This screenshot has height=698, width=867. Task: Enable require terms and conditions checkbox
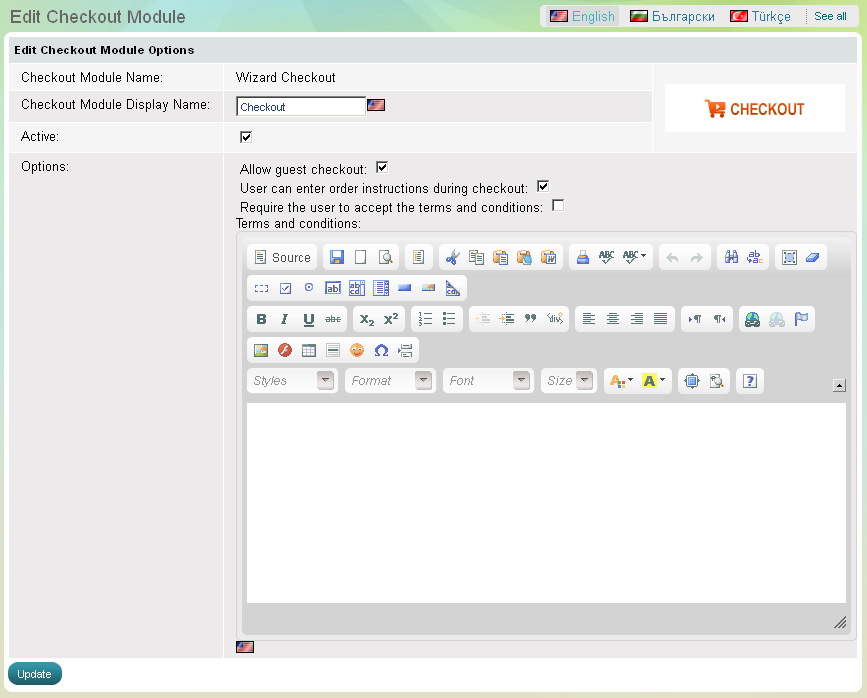[x=558, y=206]
